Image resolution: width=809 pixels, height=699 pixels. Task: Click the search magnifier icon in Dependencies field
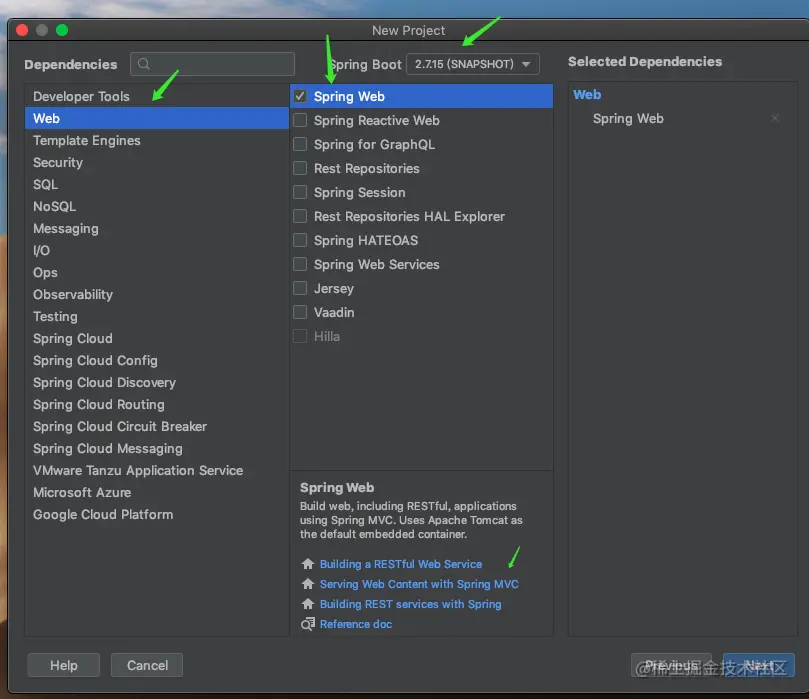[144, 64]
